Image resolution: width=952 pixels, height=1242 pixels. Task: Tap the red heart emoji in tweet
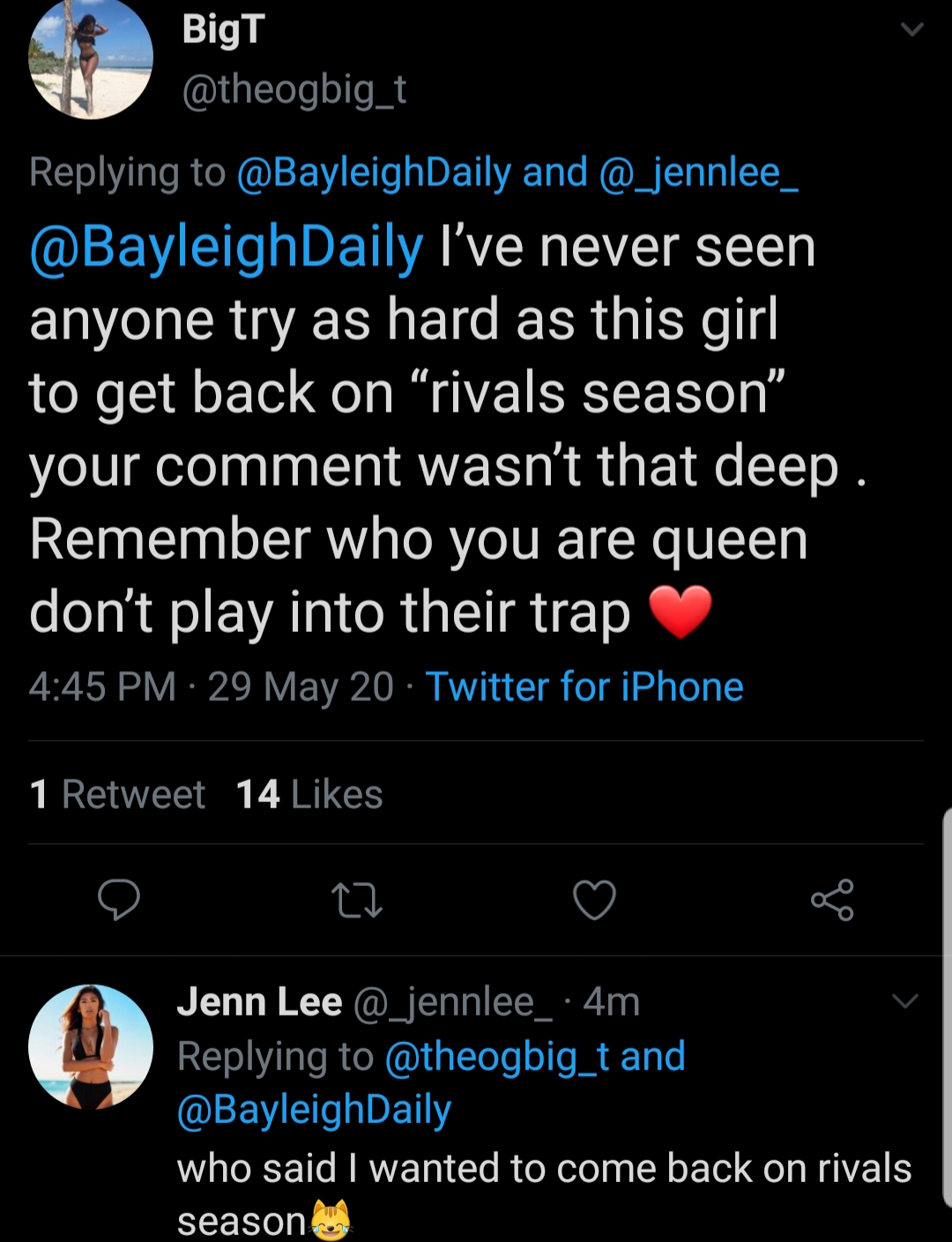tap(681, 612)
